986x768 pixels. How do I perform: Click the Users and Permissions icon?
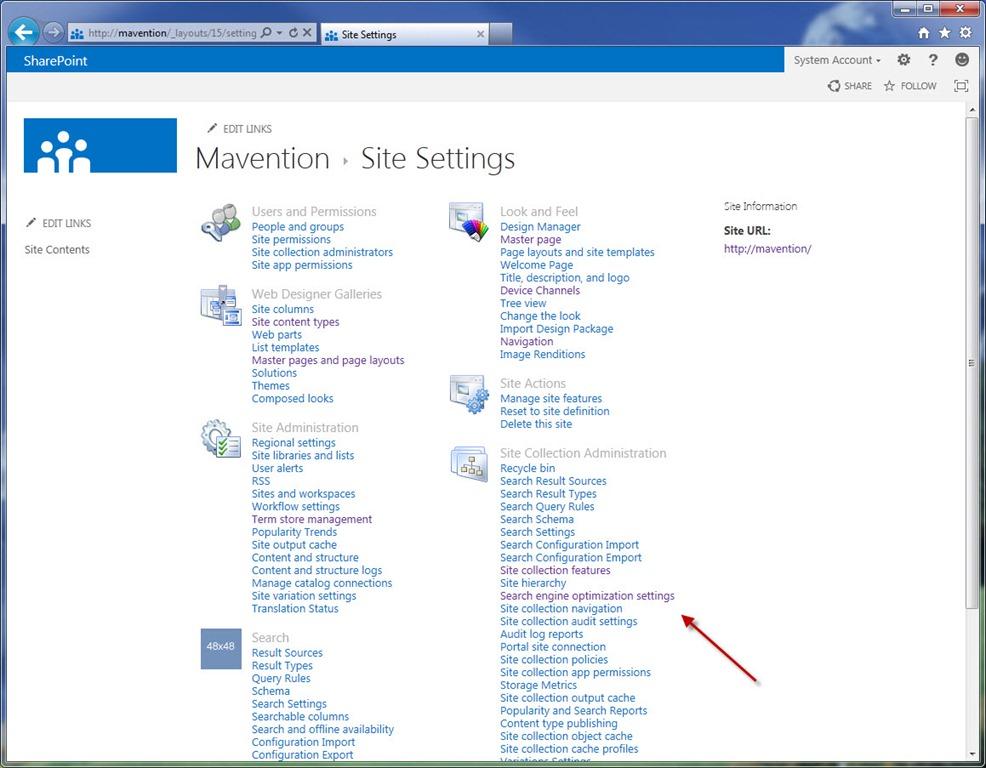tap(221, 223)
